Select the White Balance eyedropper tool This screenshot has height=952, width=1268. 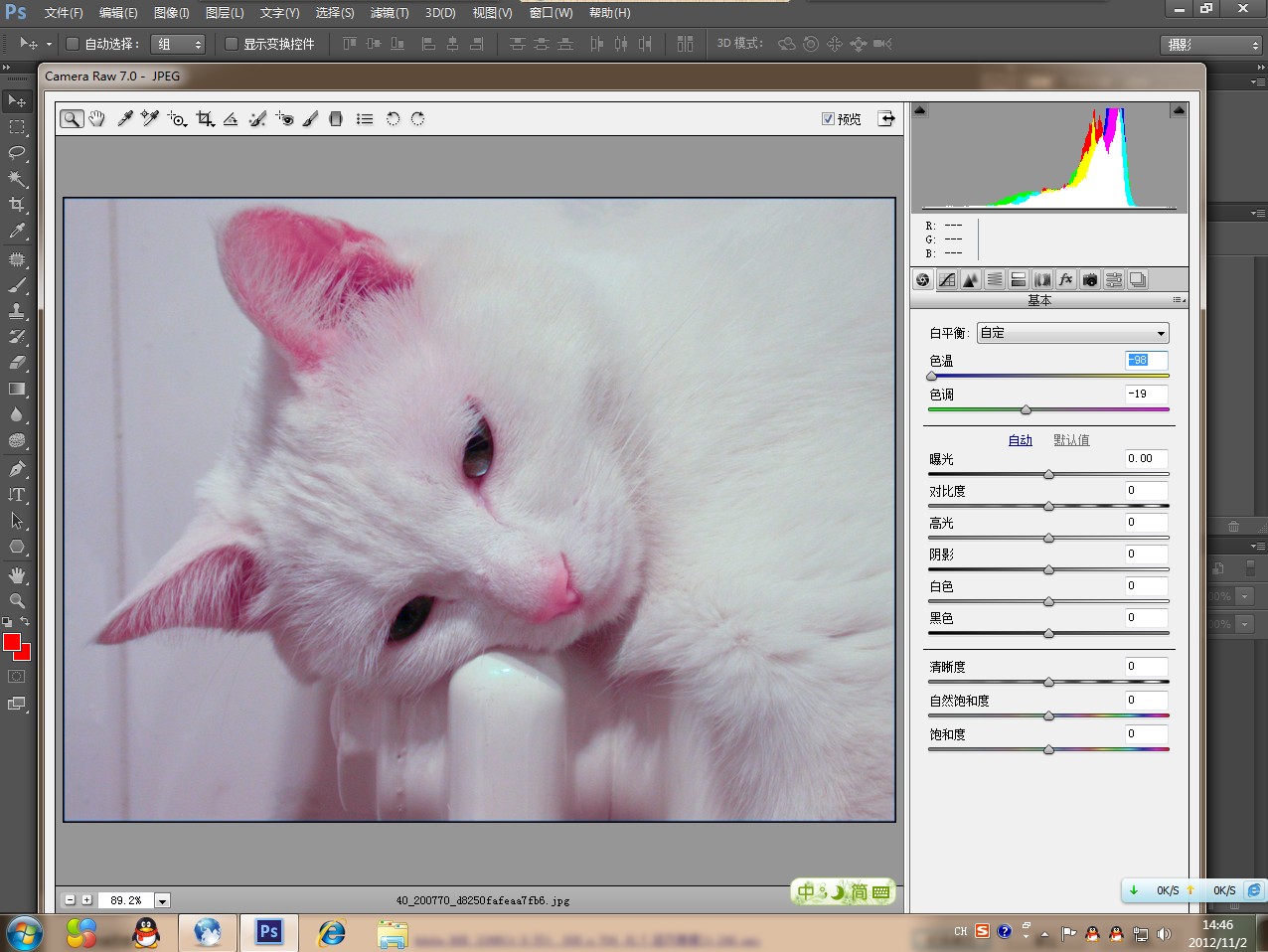125,119
